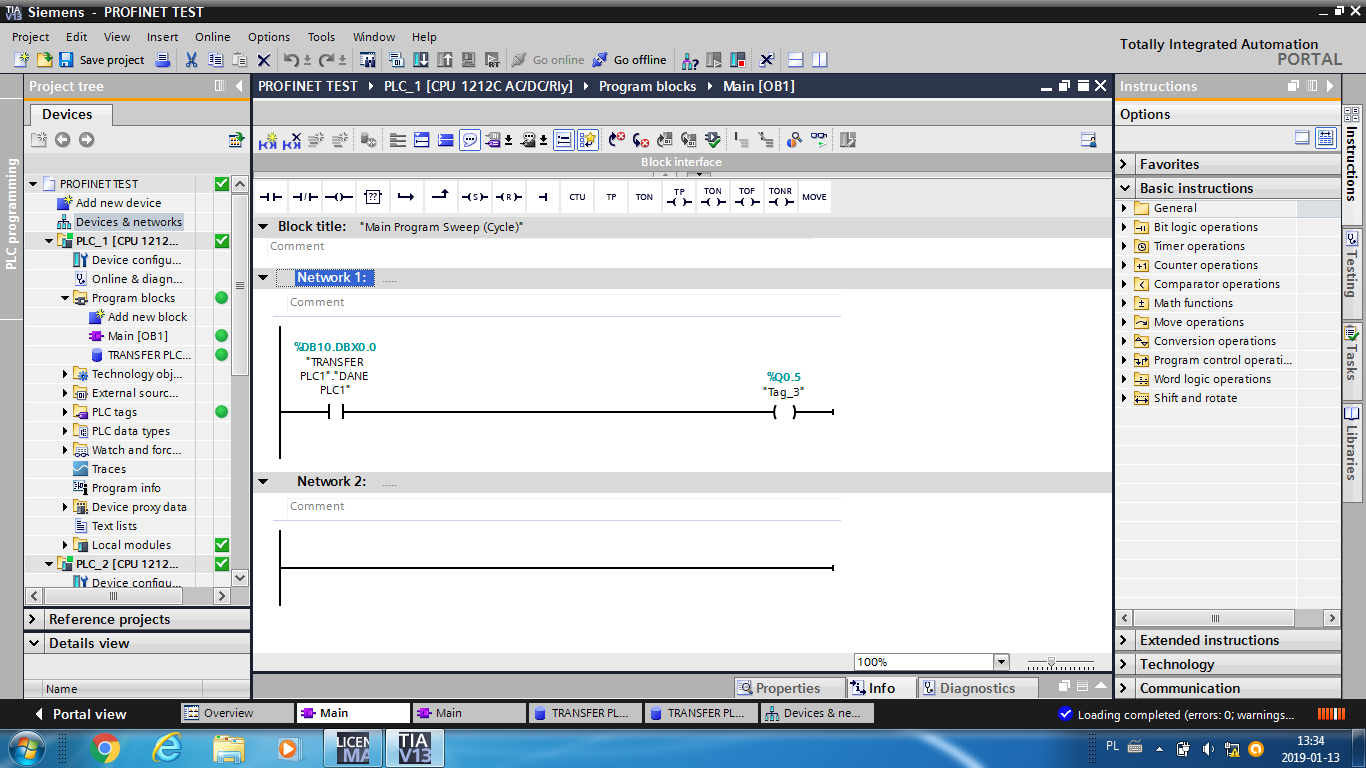Toggle network comments display in editor toolbar
Screen dimensions: 1366x768
pos(564,141)
